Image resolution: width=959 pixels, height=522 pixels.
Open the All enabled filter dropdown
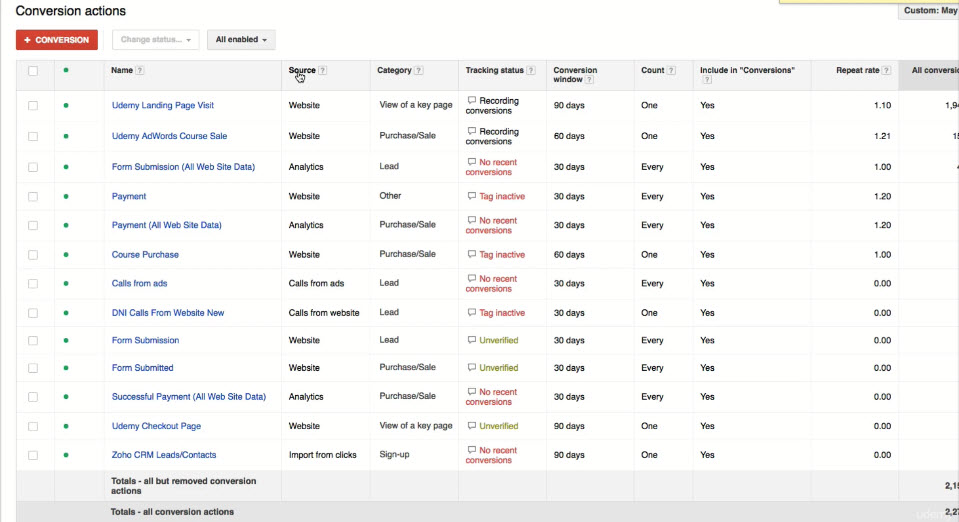(x=241, y=40)
